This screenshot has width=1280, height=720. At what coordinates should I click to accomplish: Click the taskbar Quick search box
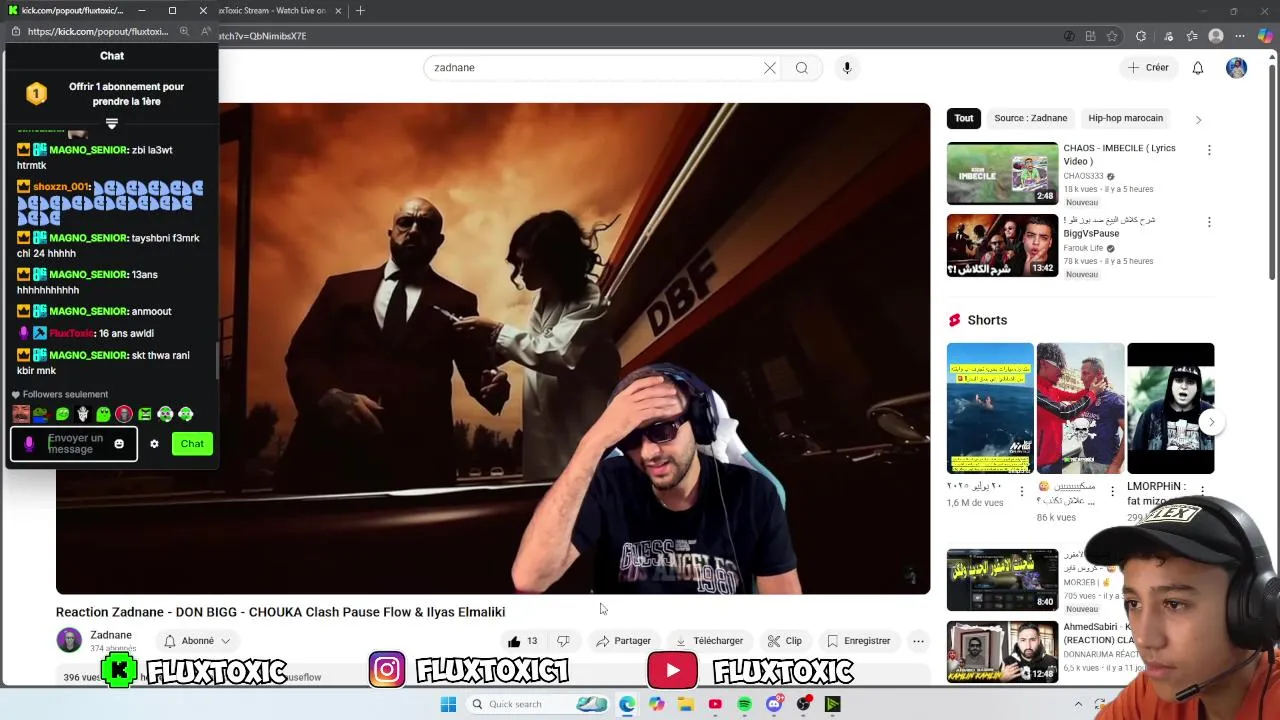coord(537,704)
